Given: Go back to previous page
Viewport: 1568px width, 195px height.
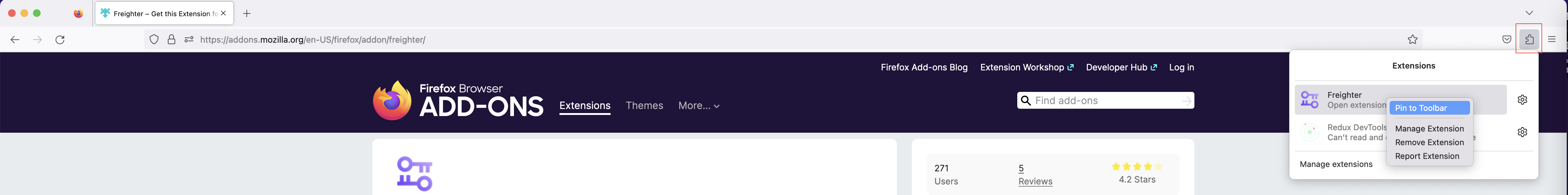Looking at the screenshot, I should pos(15,40).
